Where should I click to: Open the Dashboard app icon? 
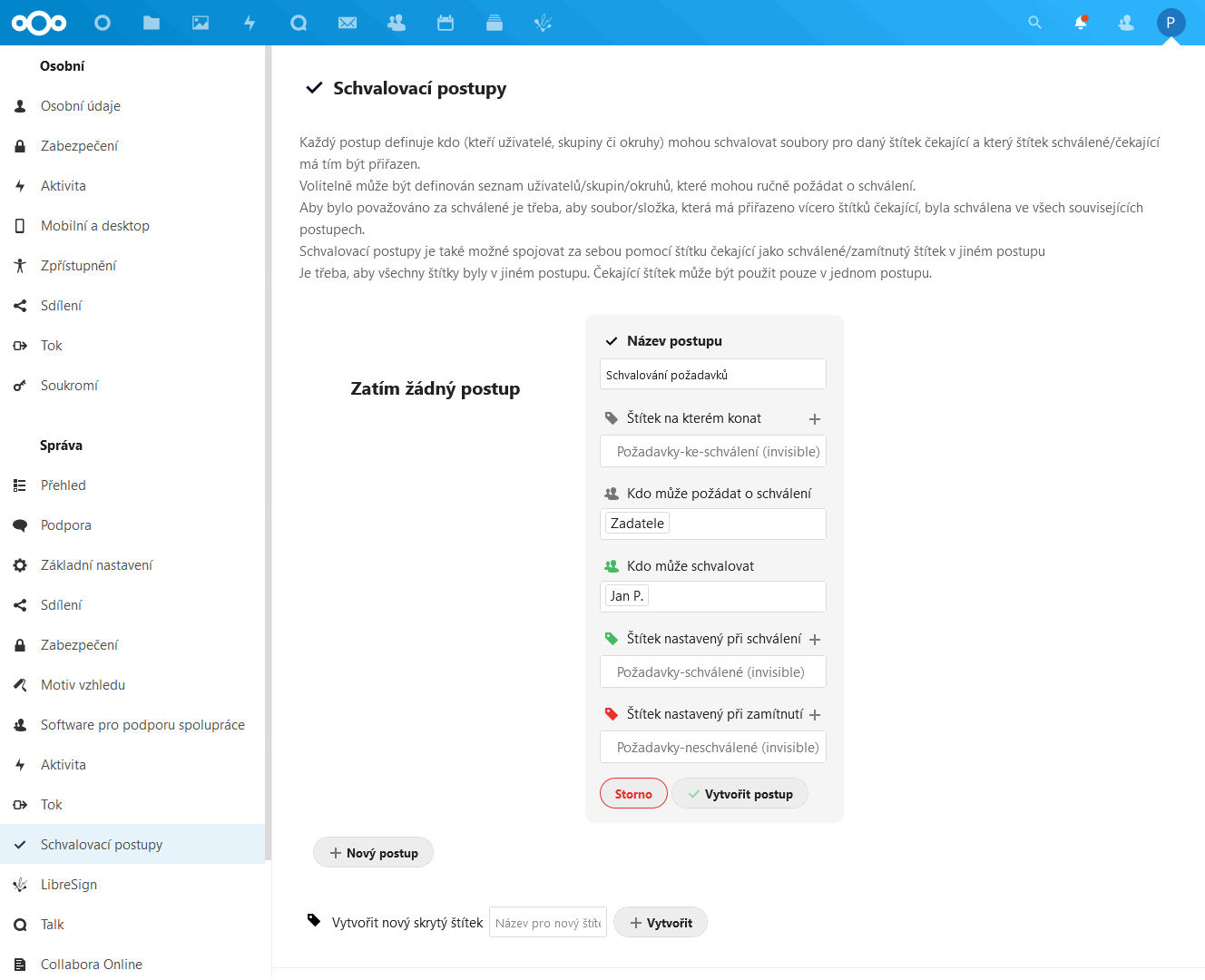[x=103, y=23]
